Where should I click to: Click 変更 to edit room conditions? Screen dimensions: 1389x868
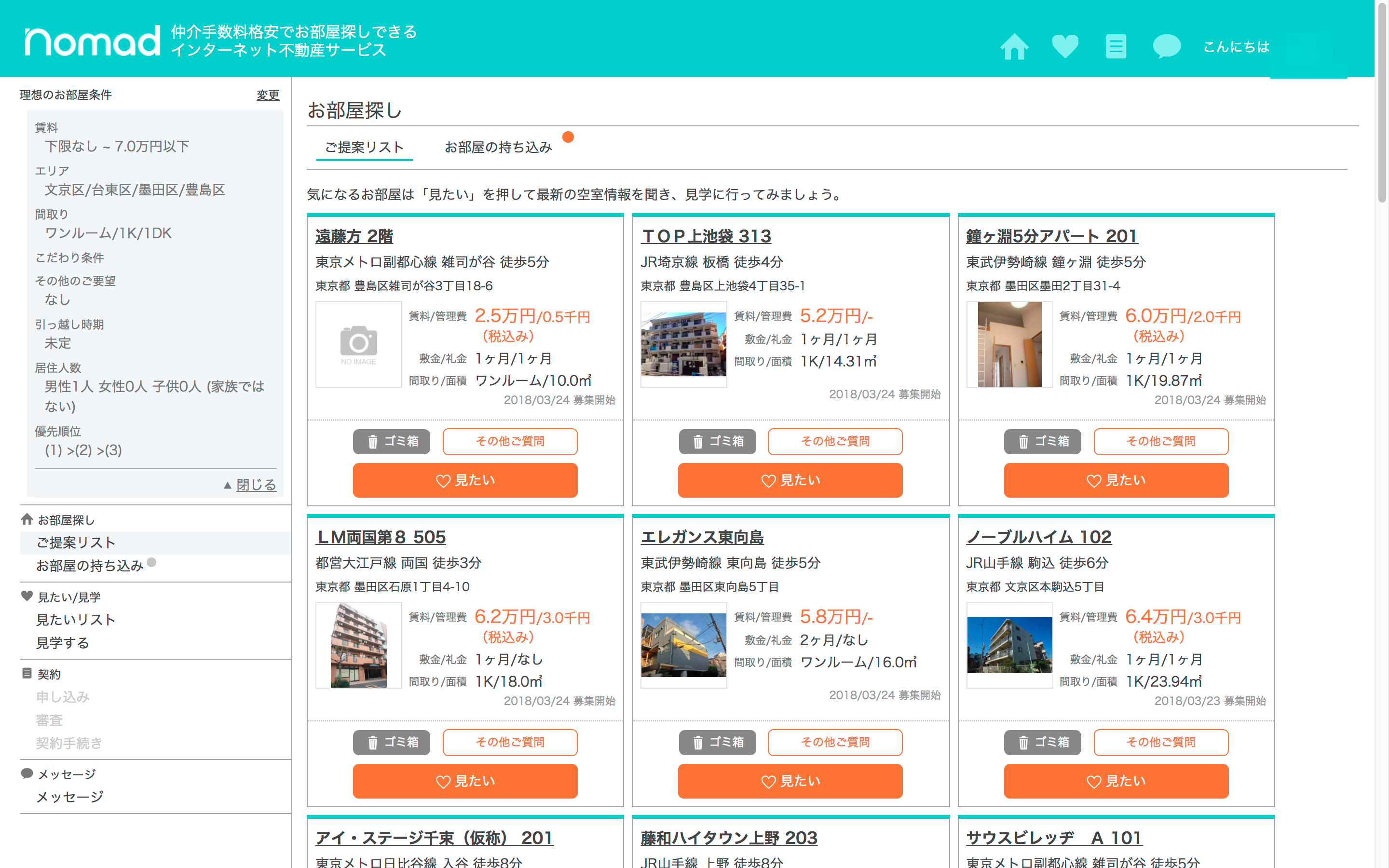268,95
